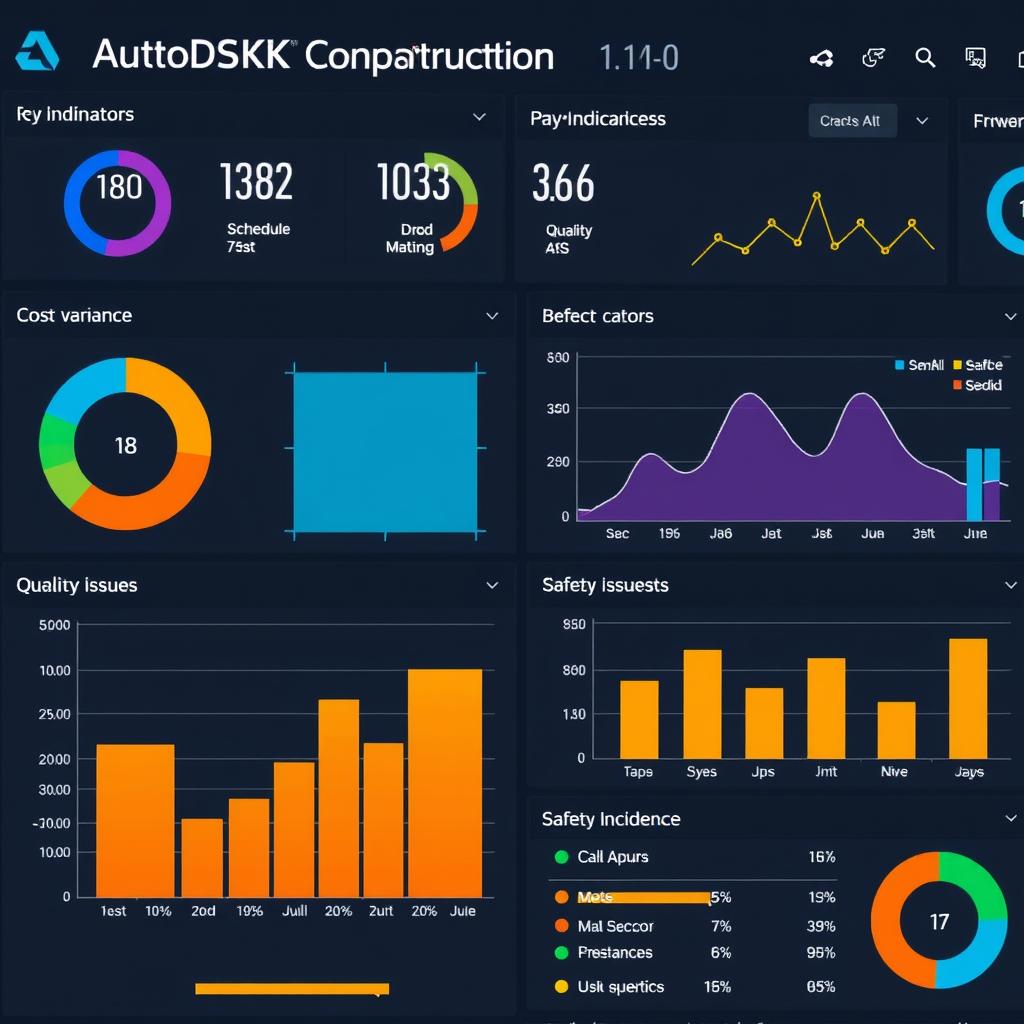Collapse the Key indicators panel chevron
Viewport: 1024px width, 1024px height.
coord(479,117)
